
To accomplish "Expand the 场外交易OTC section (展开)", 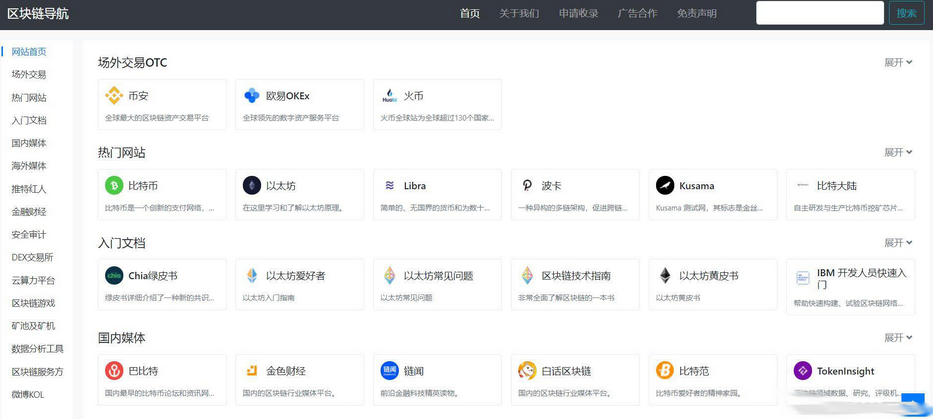I will (898, 62).
